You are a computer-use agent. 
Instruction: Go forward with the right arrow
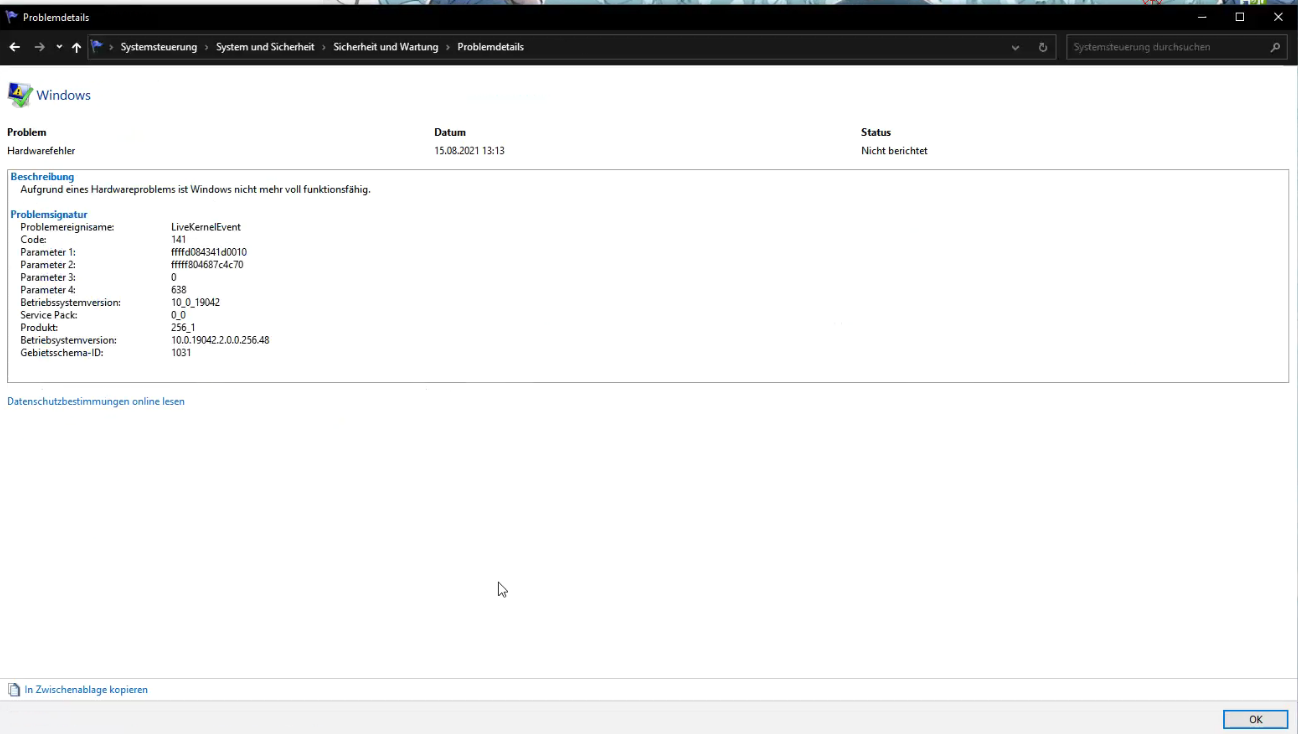[x=39, y=47]
